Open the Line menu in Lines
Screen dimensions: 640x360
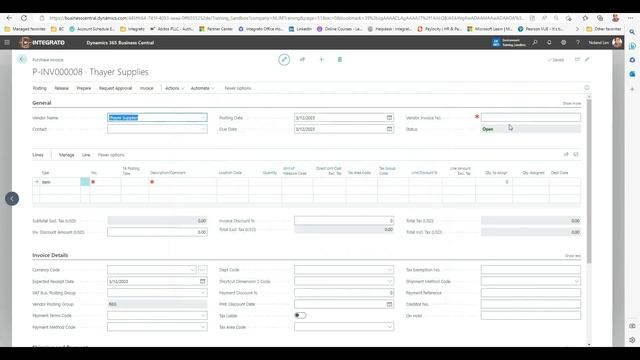86,155
